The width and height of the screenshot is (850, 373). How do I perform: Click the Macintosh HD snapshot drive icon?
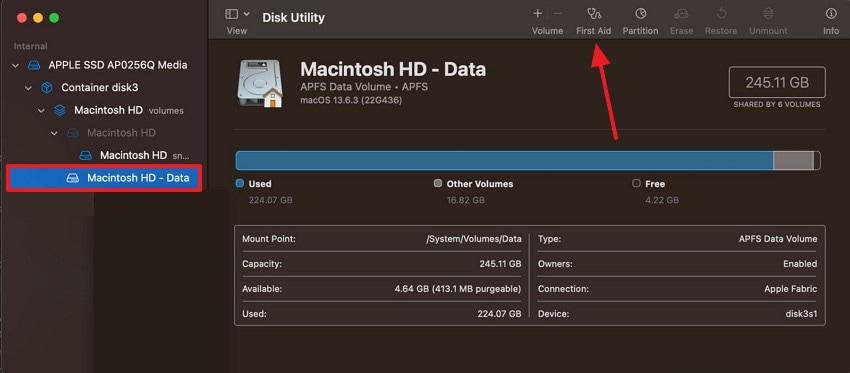pyautogui.click(x=86, y=155)
